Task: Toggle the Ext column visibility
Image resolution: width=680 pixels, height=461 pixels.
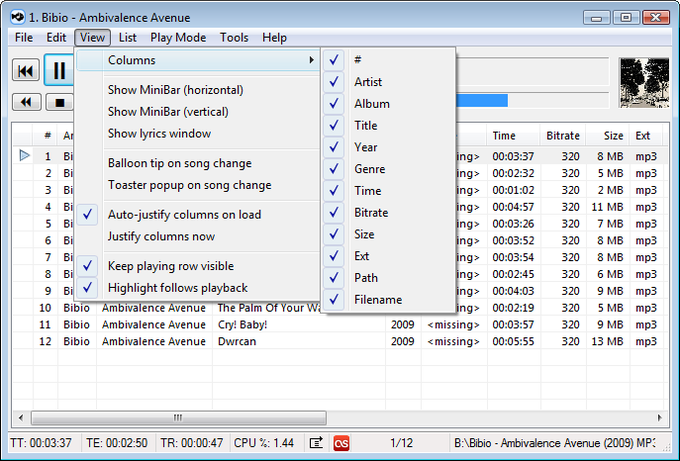Action: click(389, 256)
